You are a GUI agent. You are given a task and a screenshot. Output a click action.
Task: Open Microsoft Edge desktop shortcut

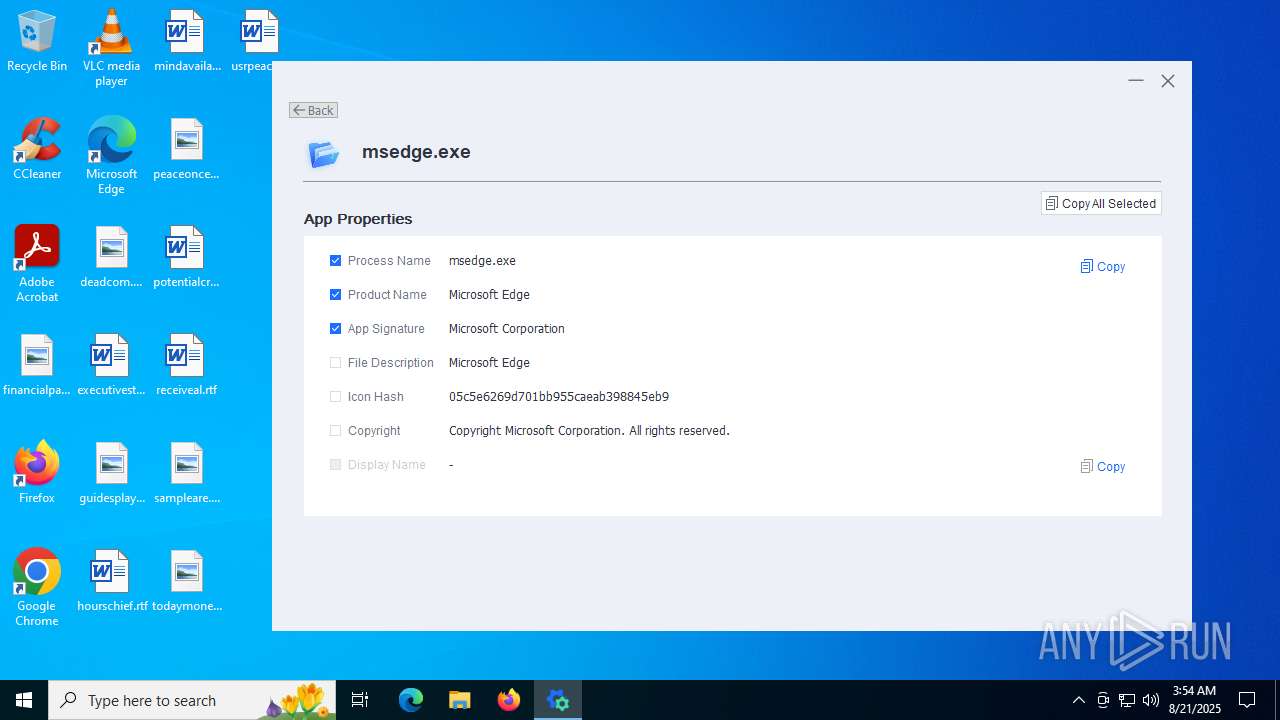(111, 156)
